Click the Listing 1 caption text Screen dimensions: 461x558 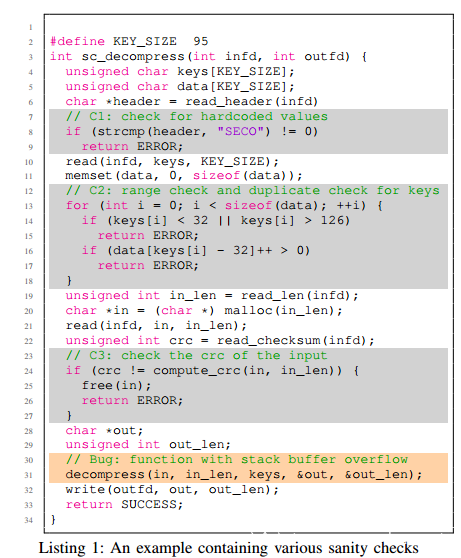point(229,548)
